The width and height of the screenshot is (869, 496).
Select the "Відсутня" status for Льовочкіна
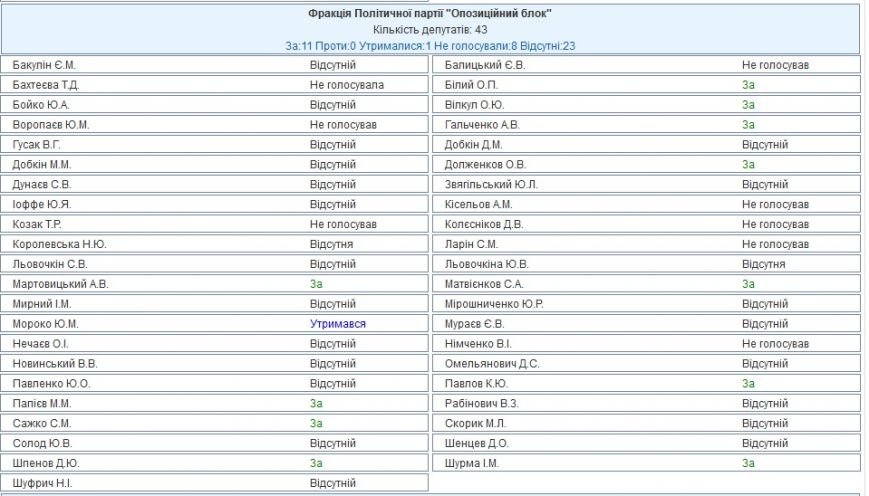click(x=764, y=265)
